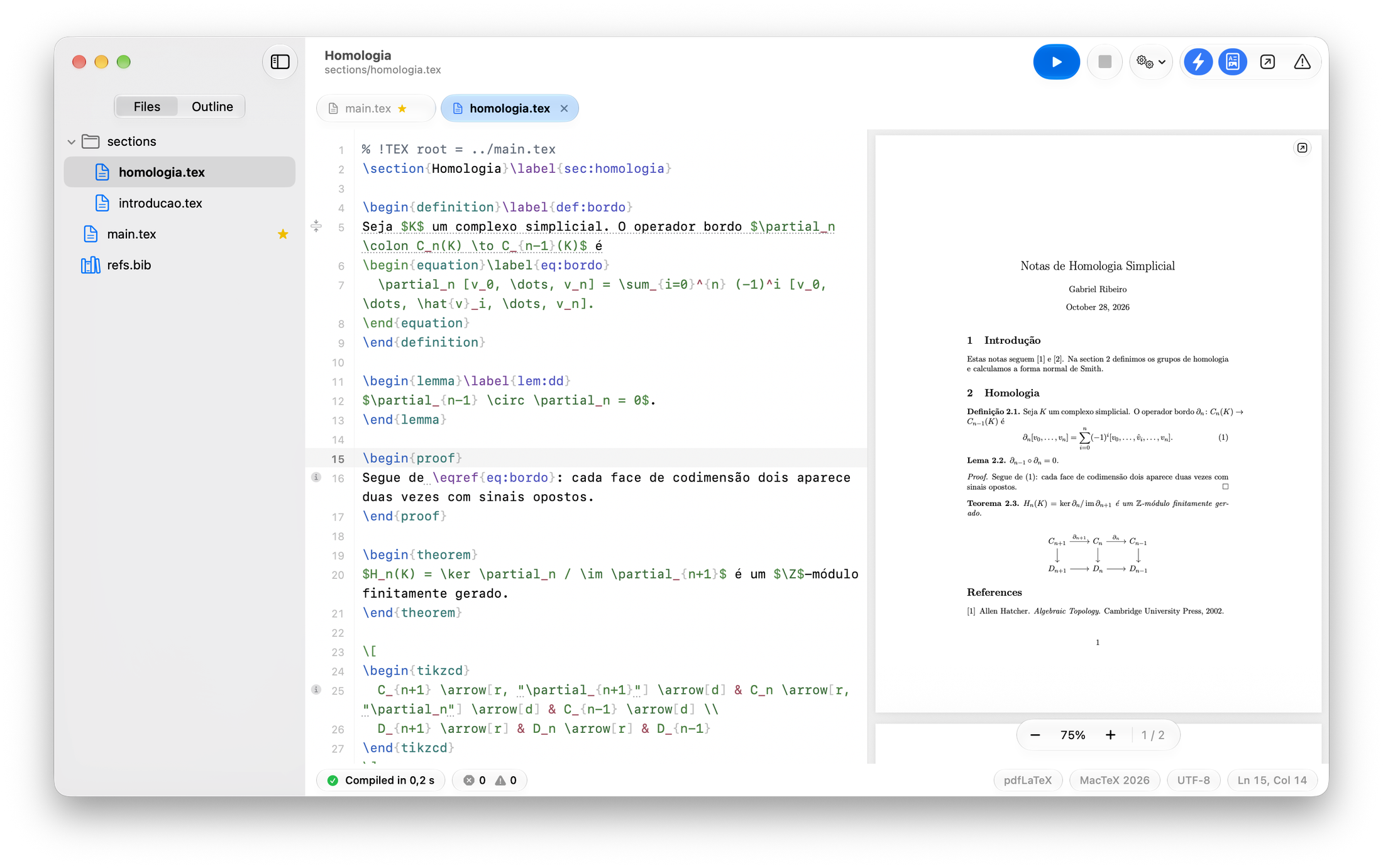Viewport: 1383px width, 868px height.
Task: Zoom in the PDF preview
Action: 1110,735
